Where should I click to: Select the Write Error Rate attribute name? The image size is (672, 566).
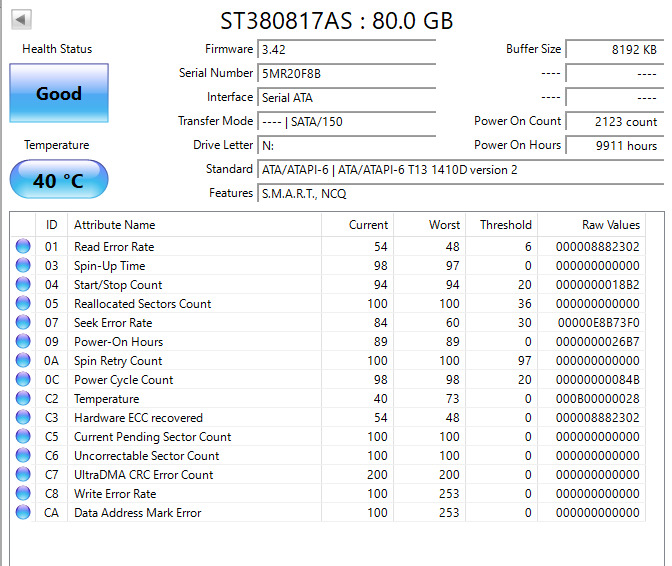[x=115, y=494]
